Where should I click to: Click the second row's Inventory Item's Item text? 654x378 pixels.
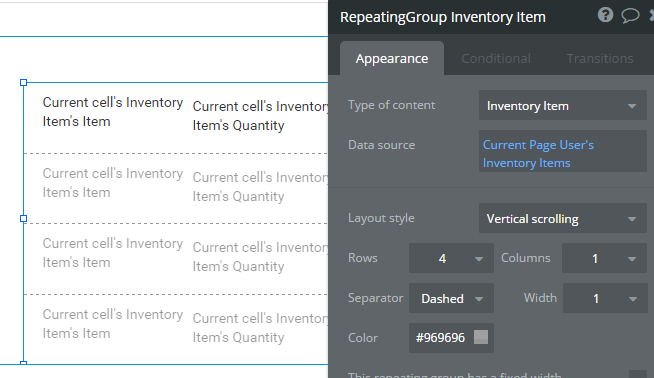113,183
